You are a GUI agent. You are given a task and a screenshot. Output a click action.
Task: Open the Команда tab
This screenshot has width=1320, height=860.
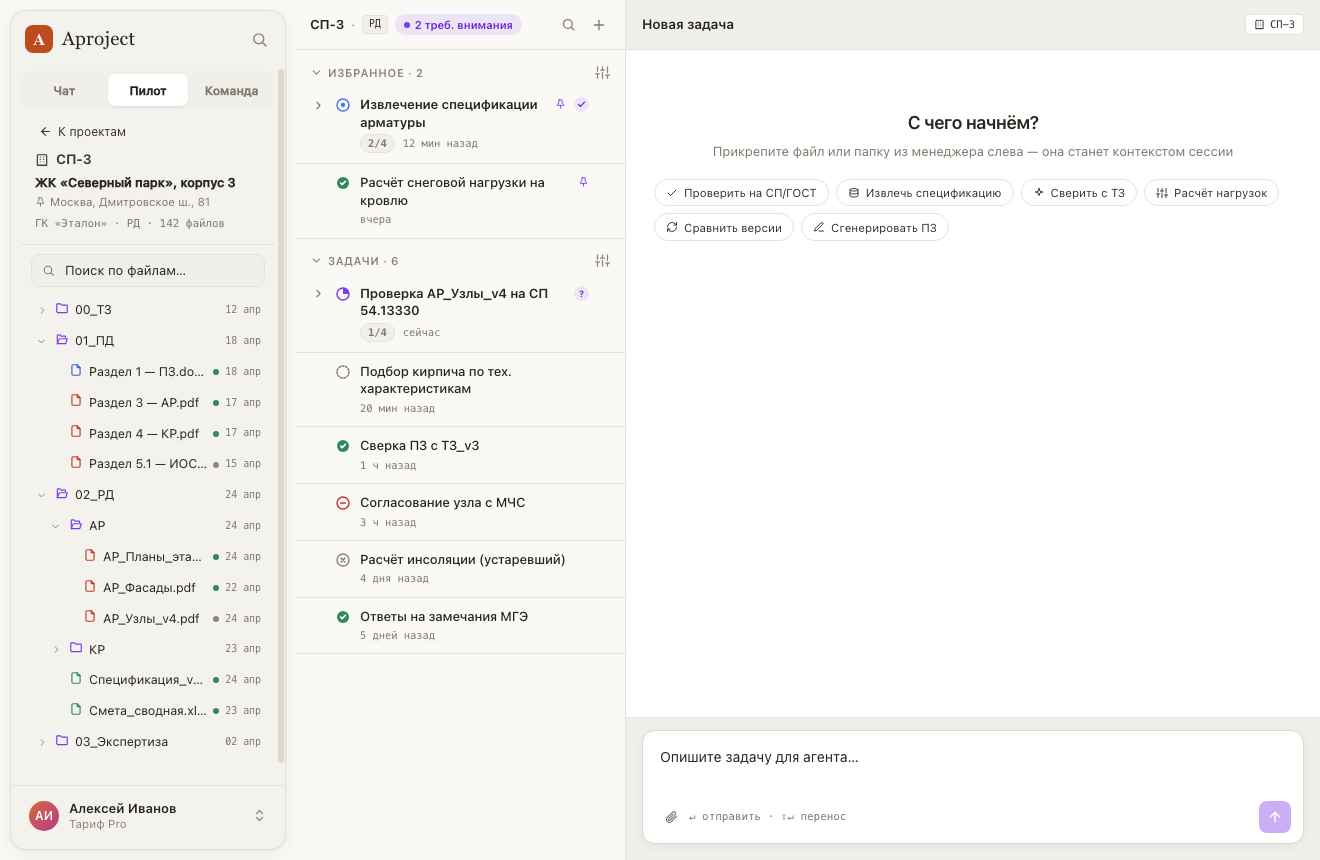click(231, 90)
